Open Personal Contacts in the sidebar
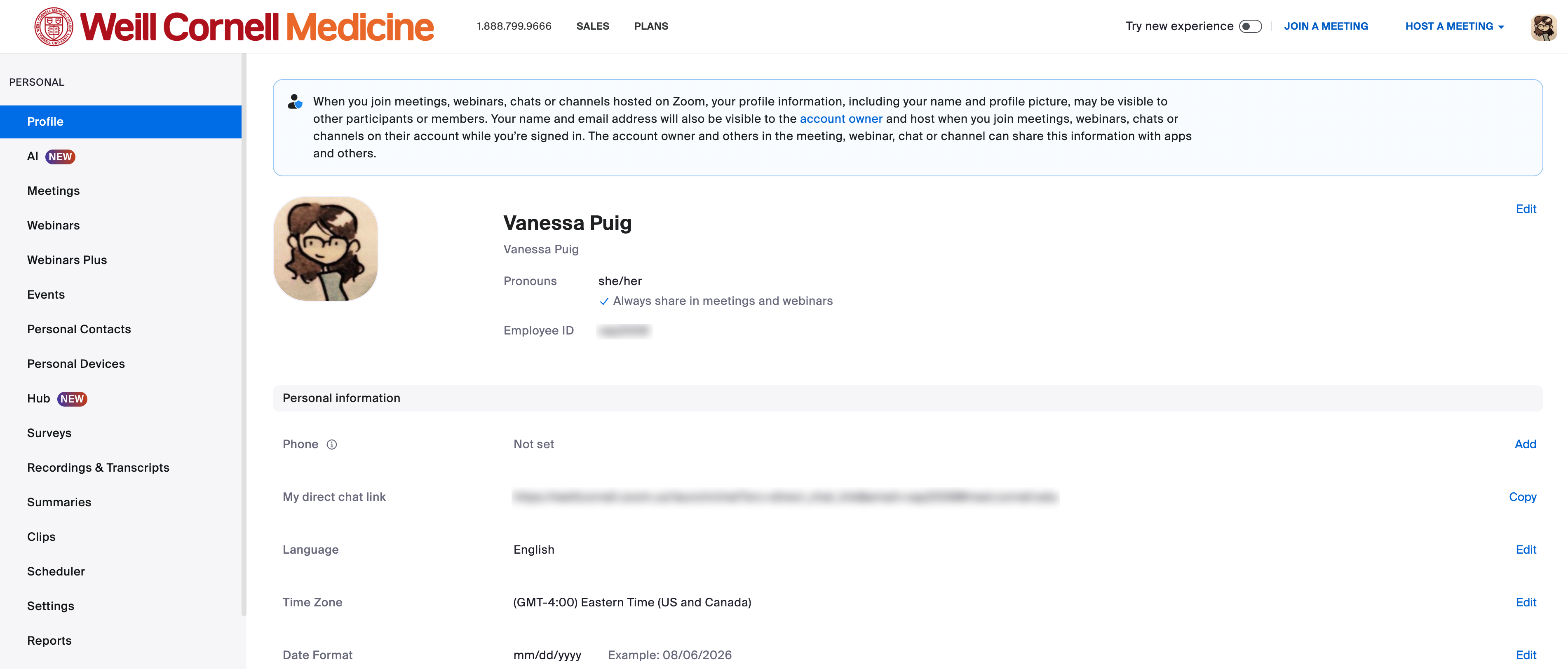The width and height of the screenshot is (1568, 669). (x=79, y=329)
